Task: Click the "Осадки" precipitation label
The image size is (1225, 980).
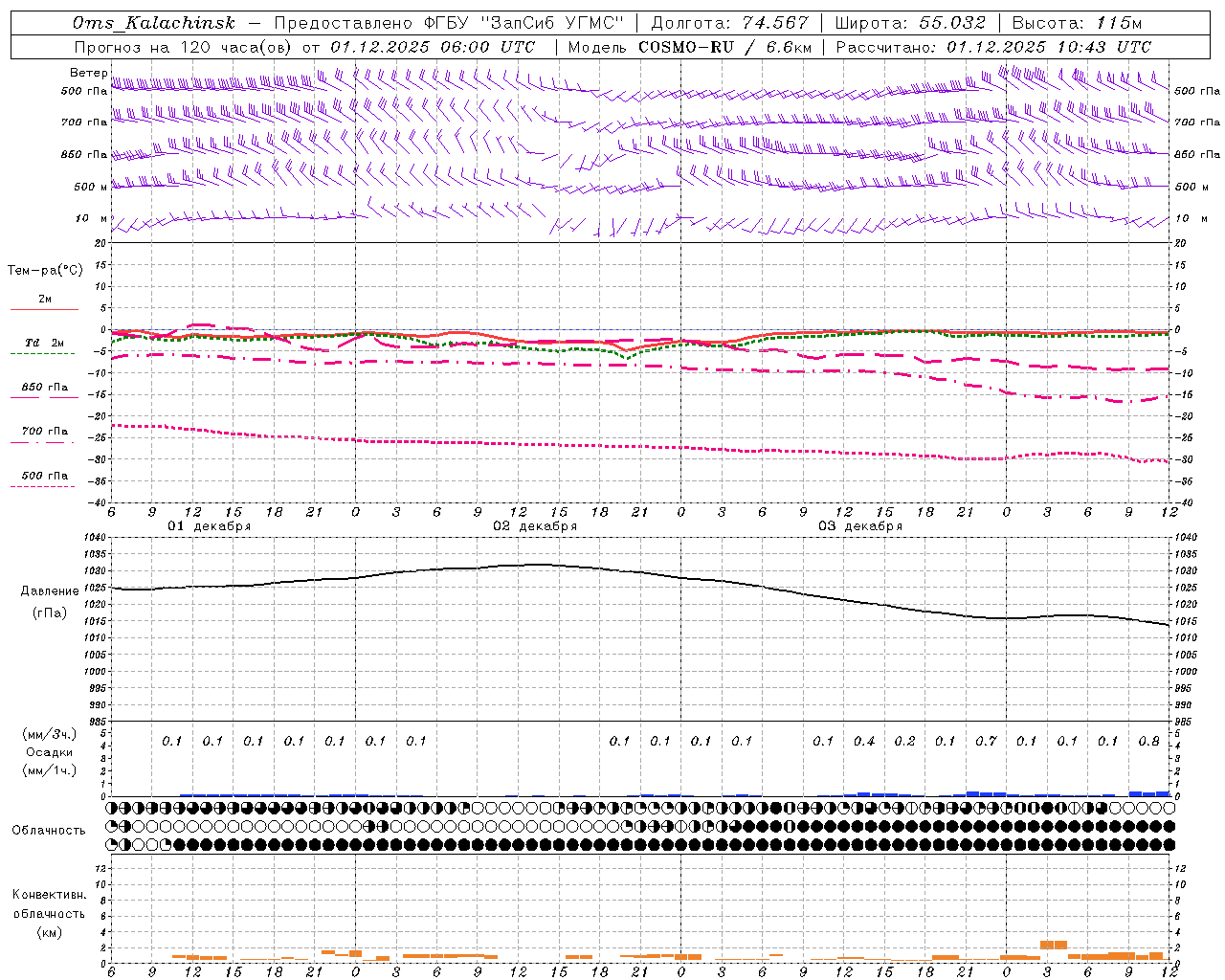Action: (x=49, y=752)
